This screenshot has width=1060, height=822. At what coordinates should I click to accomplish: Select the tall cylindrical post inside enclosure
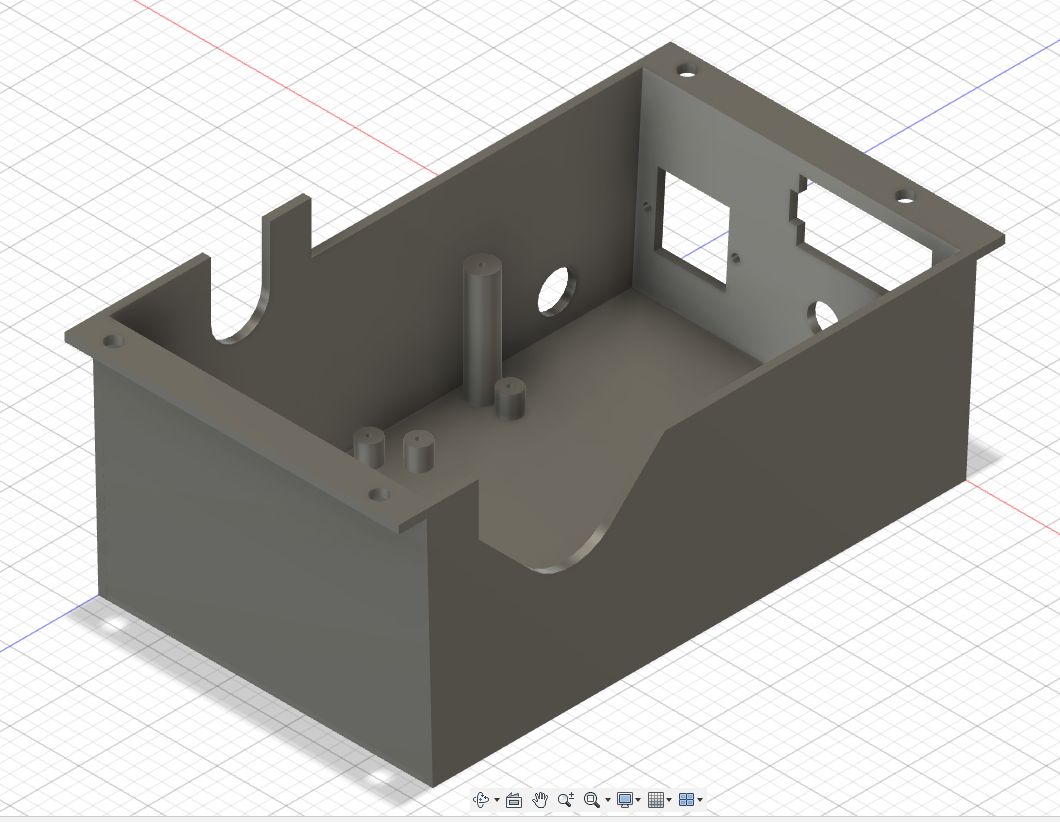[481, 330]
